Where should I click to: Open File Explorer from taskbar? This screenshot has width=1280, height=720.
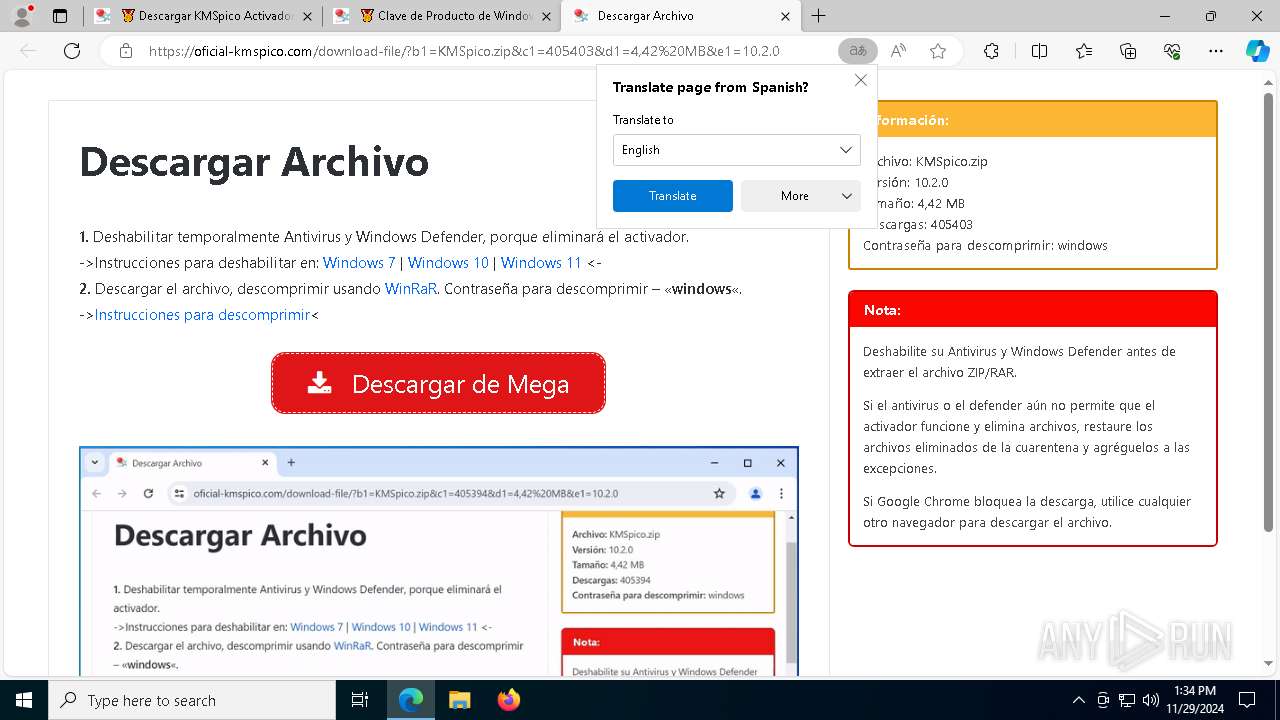pyautogui.click(x=459, y=700)
